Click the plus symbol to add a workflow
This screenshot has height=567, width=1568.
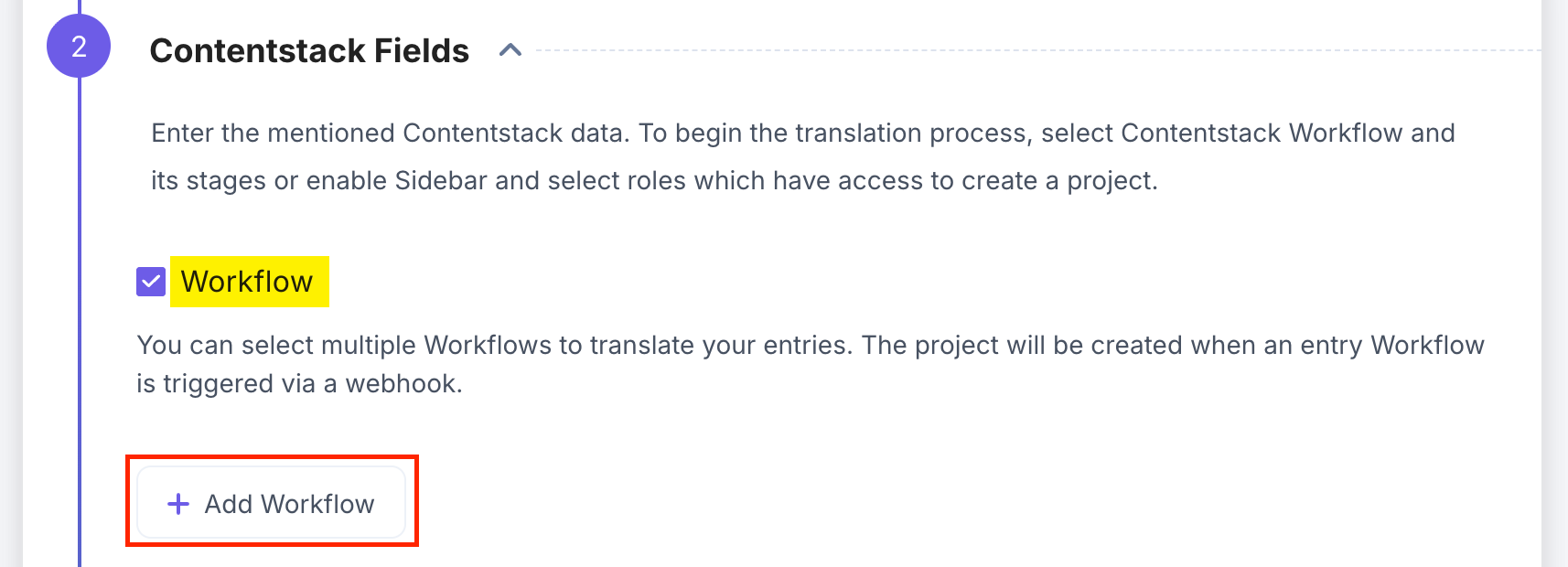(x=177, y=503)
